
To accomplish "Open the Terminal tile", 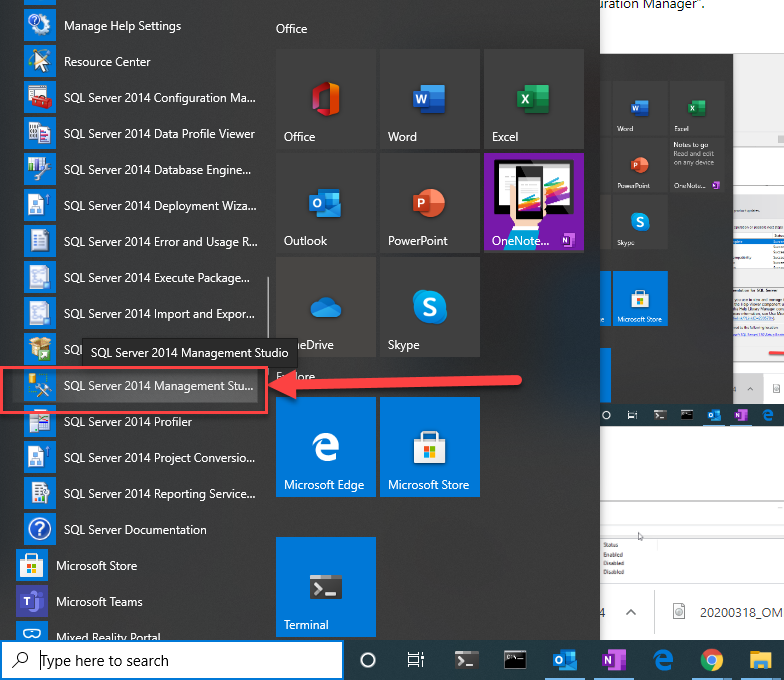I will tap(326, 587).
